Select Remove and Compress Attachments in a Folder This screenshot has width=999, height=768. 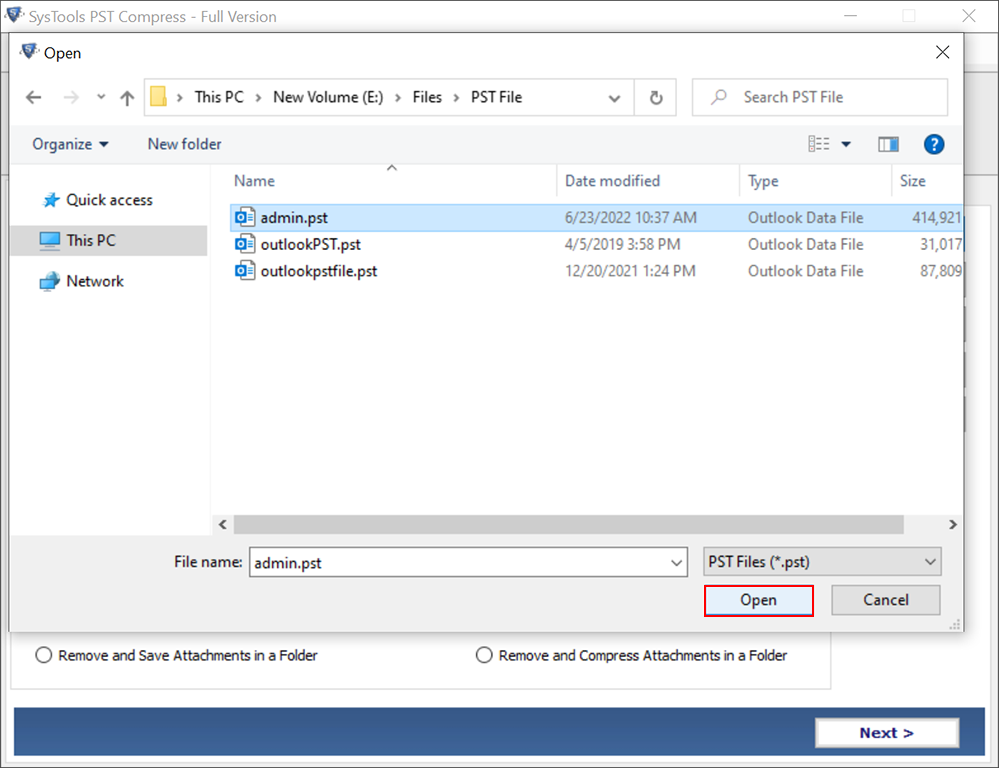(x=484, y=655)
